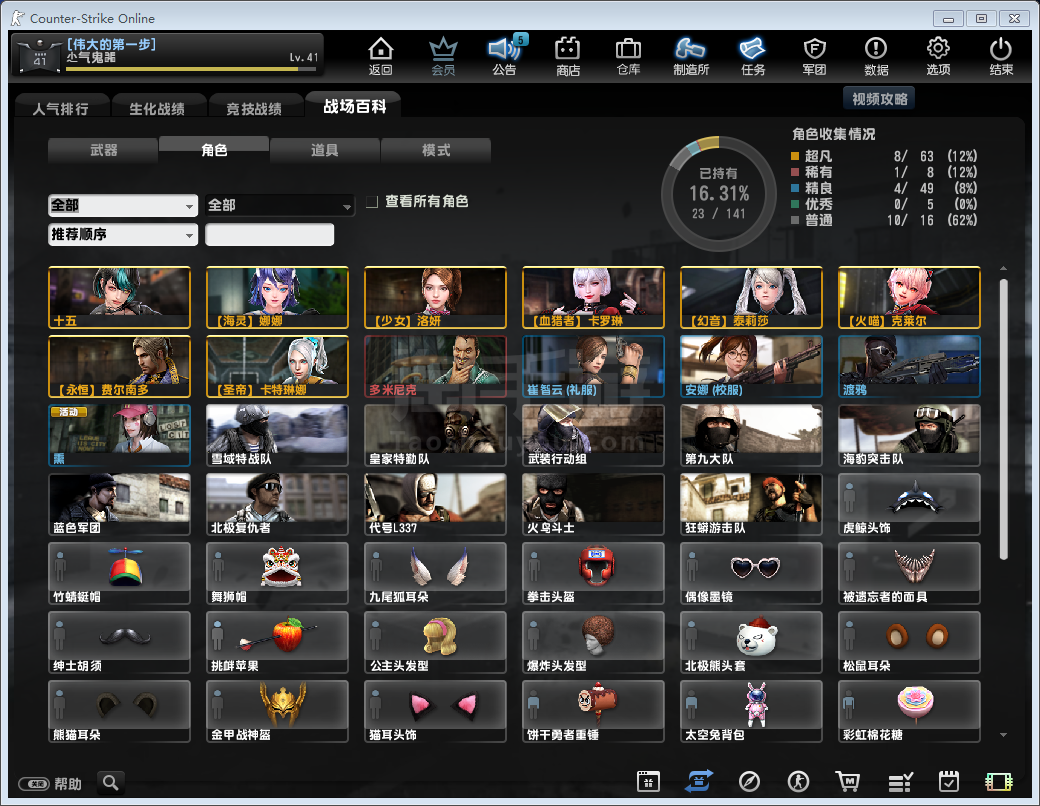Viewport: 1040px width, 806px height.
Task: Open the player profile card 伟大的第一步
Action: click(168, 54)
